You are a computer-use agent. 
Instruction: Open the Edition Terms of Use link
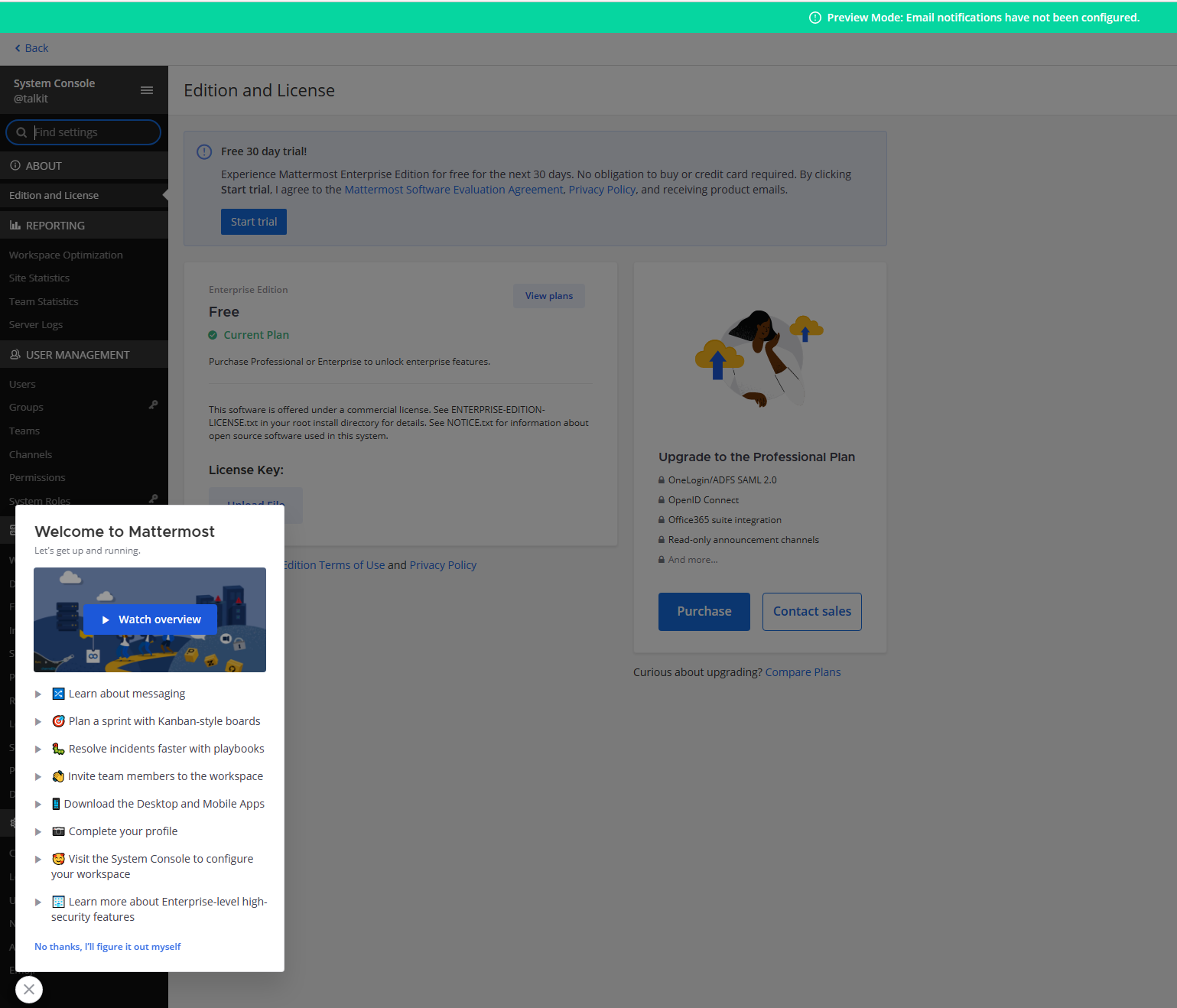tap(334, 565)
